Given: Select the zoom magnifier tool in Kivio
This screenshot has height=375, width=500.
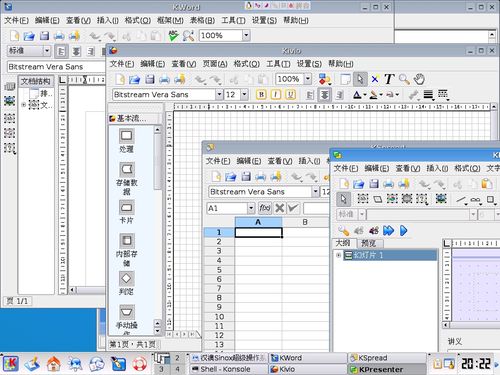Looking at the screenshot, I should tap(404, 79).
